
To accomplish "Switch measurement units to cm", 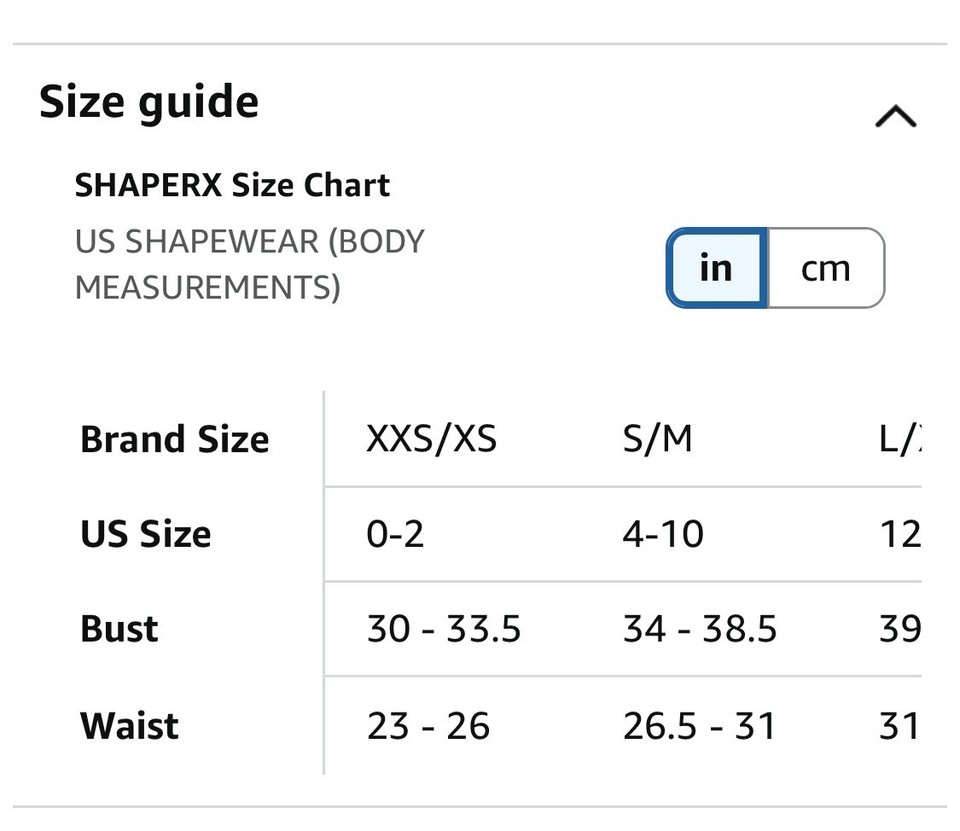I will [826, 268].
